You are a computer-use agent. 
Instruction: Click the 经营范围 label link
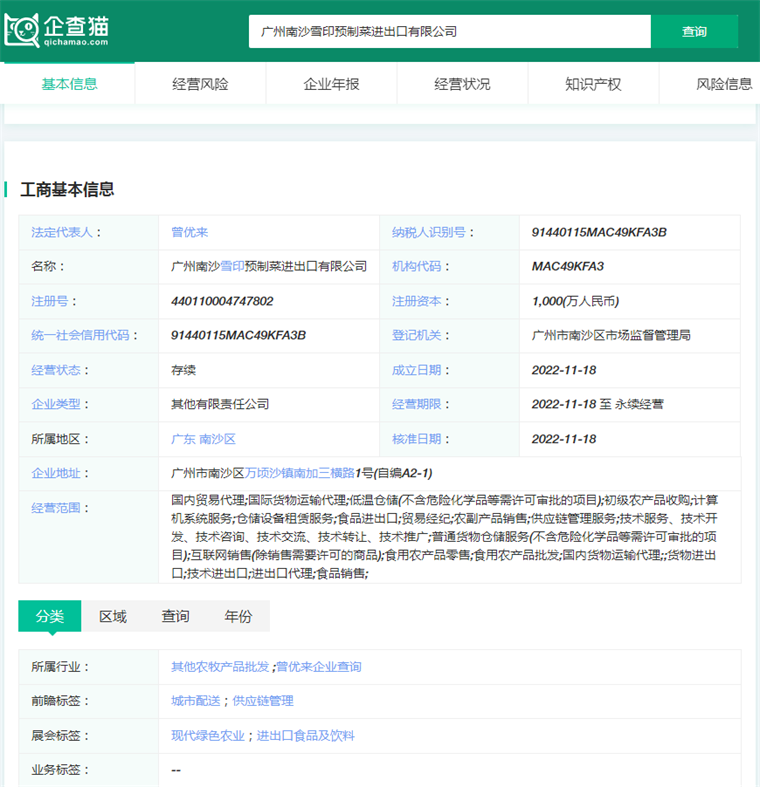[x=56, y=508]
